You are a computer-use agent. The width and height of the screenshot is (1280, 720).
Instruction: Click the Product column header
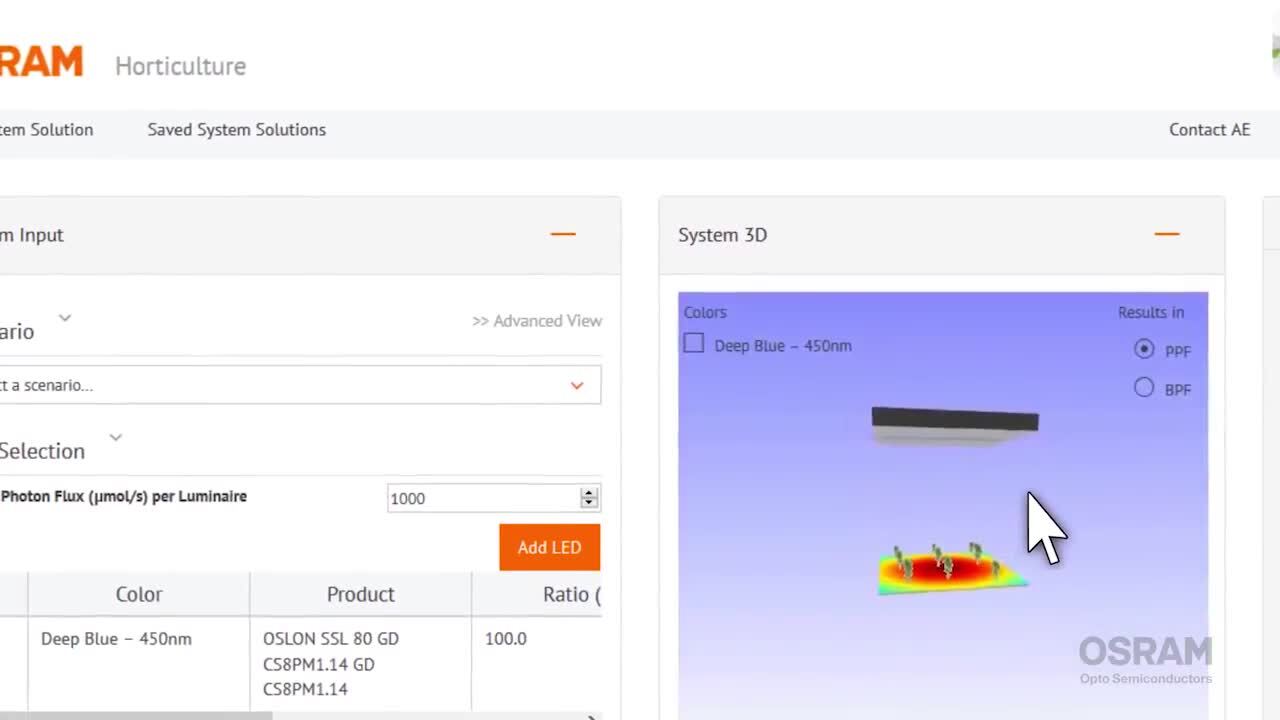(x=361, y=594)
